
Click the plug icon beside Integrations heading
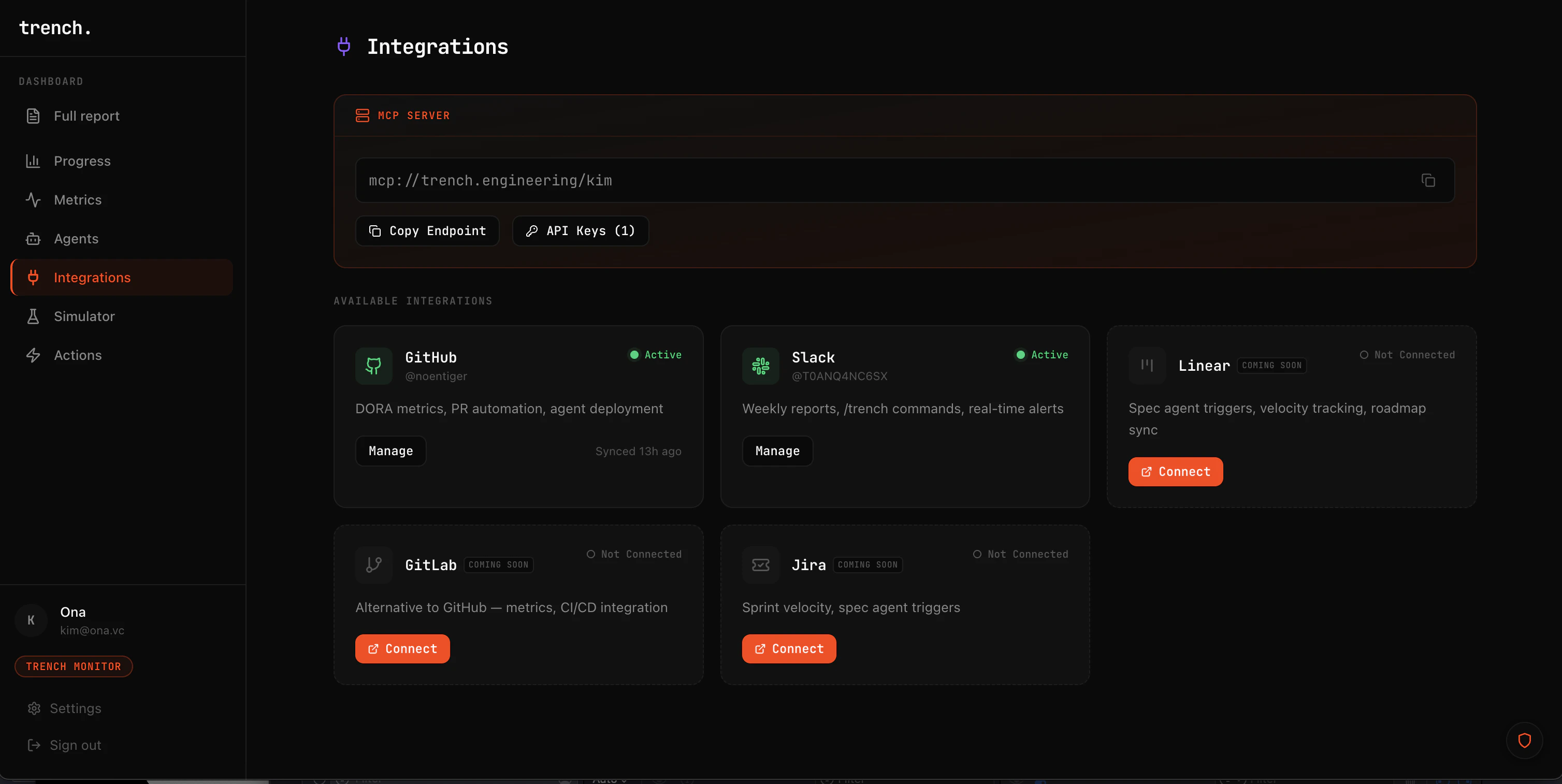coord(344,46)
